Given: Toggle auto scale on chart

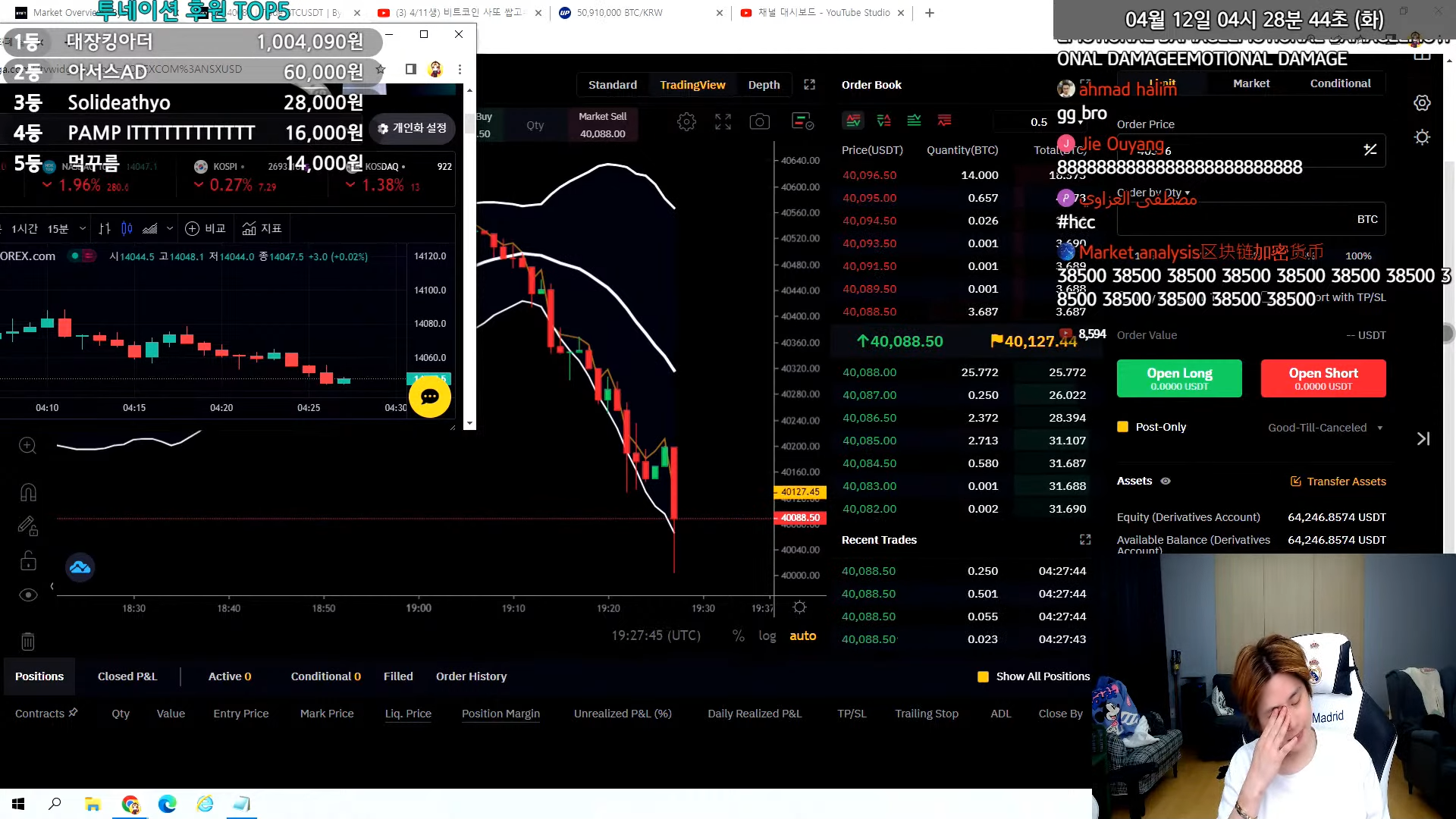Looking at the screenshot, I should (x=802, y=635).
